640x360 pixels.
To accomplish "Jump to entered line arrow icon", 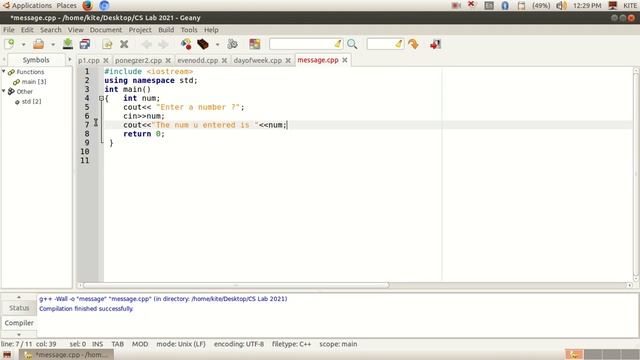I will (x=413, y=44).
